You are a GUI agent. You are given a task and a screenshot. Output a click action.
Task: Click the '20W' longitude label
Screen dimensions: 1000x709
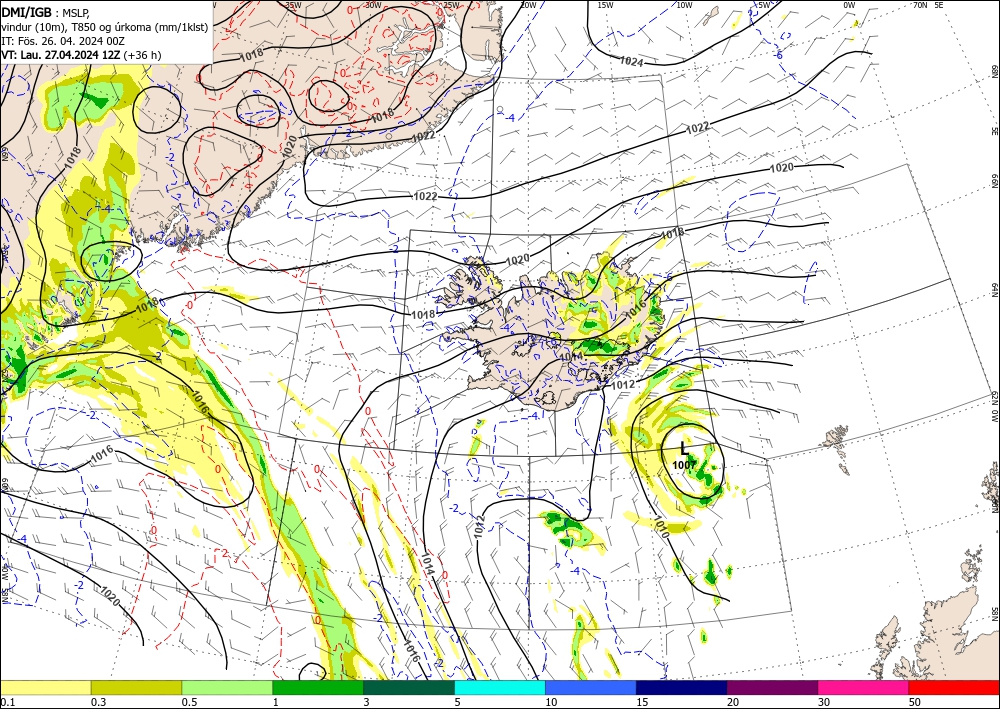(x=527, y=5)
